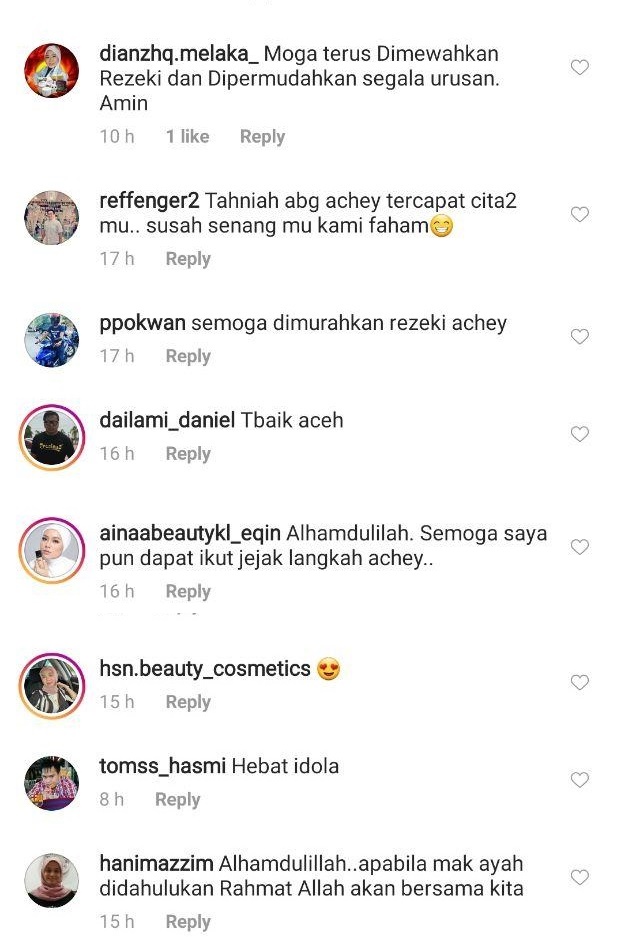
Task: Like ppokwan's comment with the heart icon
Action: pyautogui.click(x=579, y=336)
